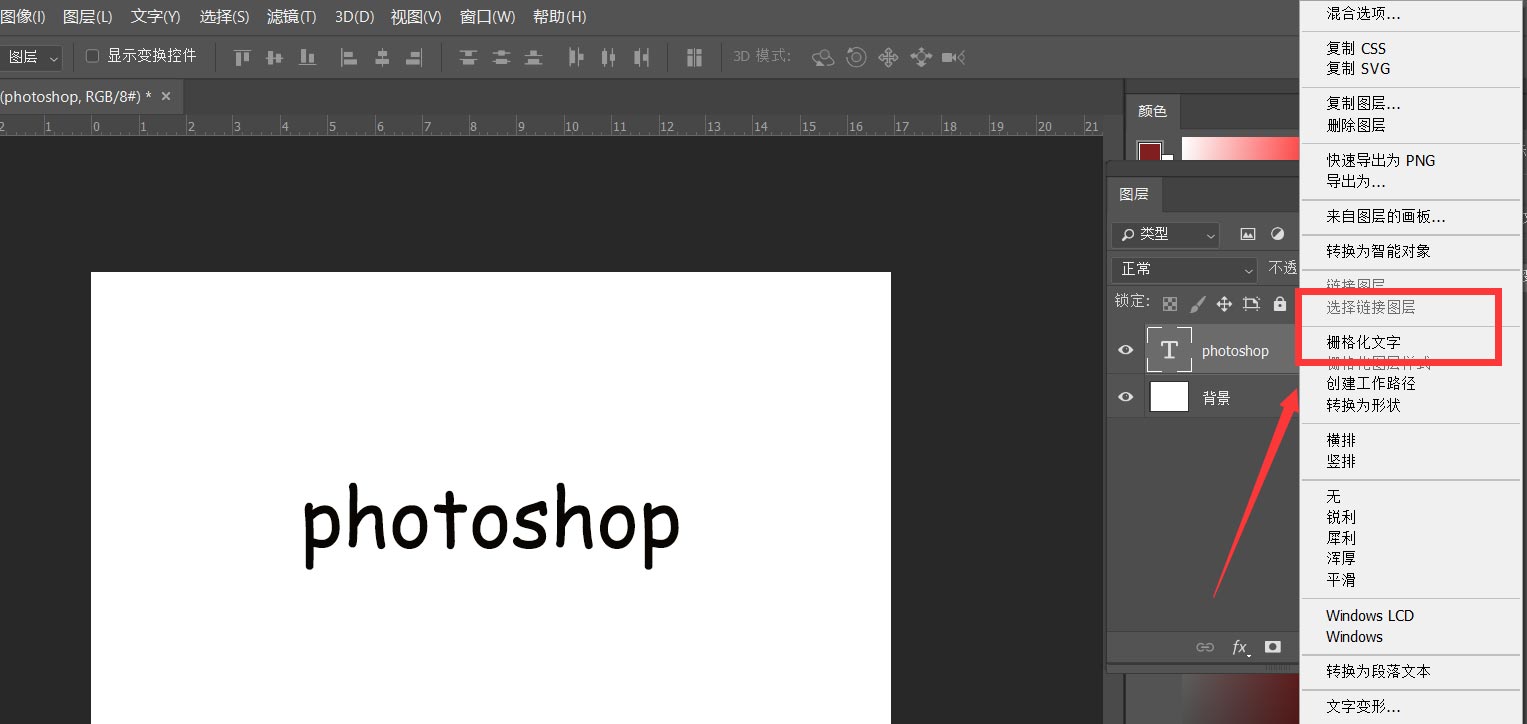
Task: Click the distribute horizontal centers icon
Action: [x=608, y=58]
